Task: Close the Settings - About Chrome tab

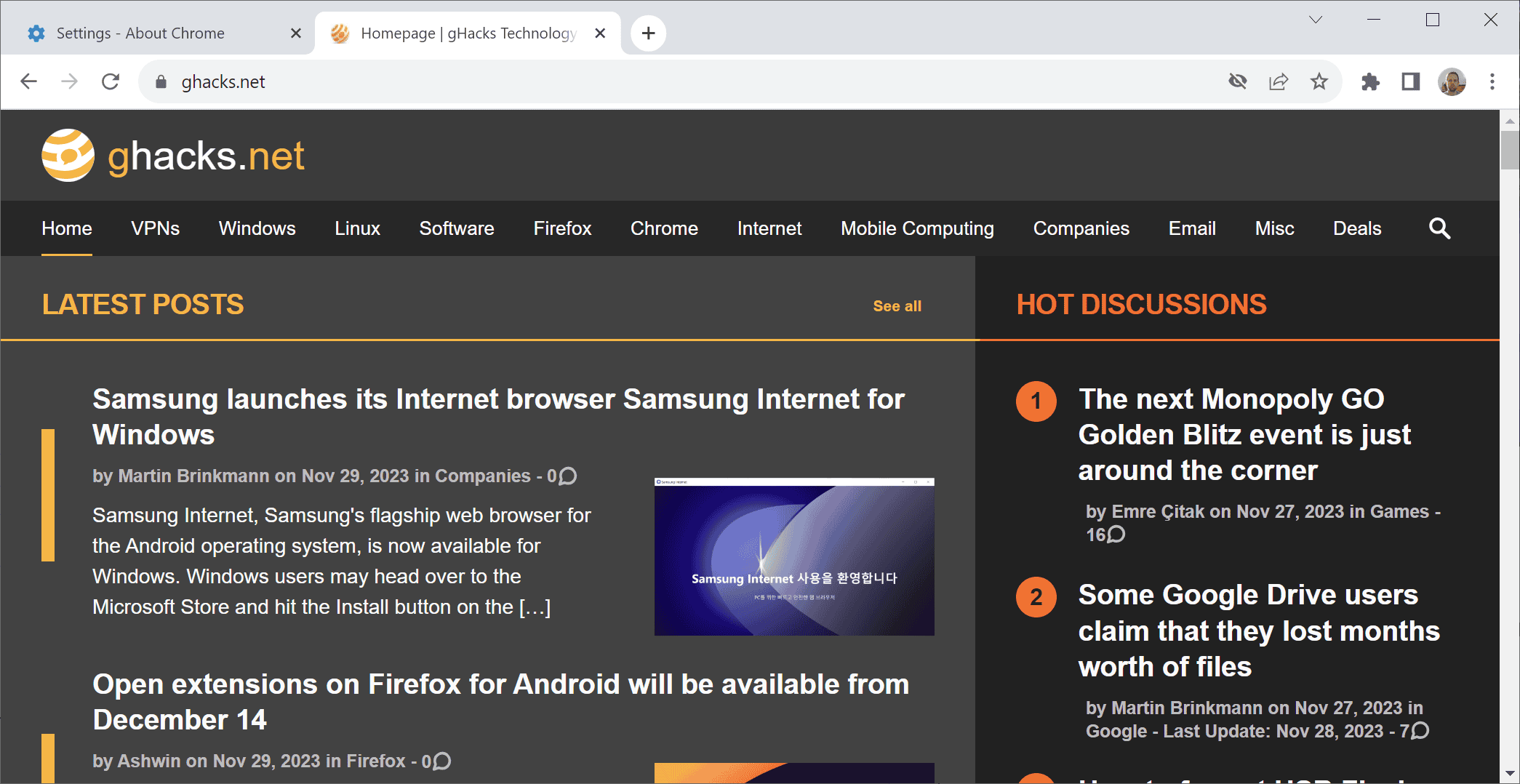Action: point(296,33)
